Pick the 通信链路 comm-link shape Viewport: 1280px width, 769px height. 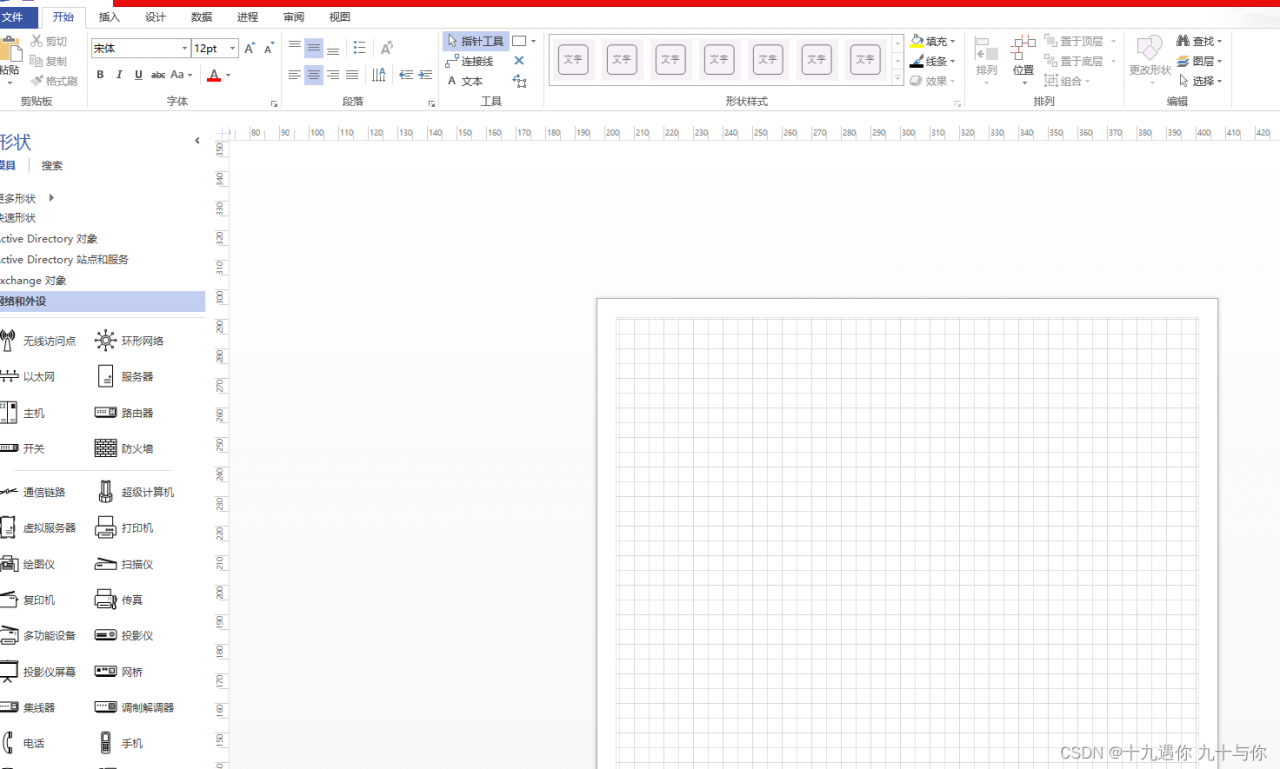pyautogui.click(x=35, y=492)
